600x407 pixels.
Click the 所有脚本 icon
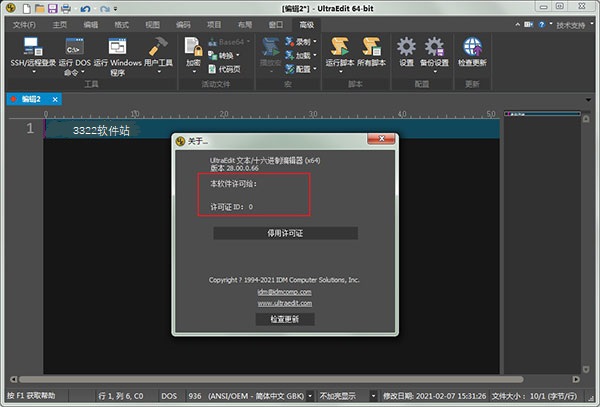click(373, 46)
